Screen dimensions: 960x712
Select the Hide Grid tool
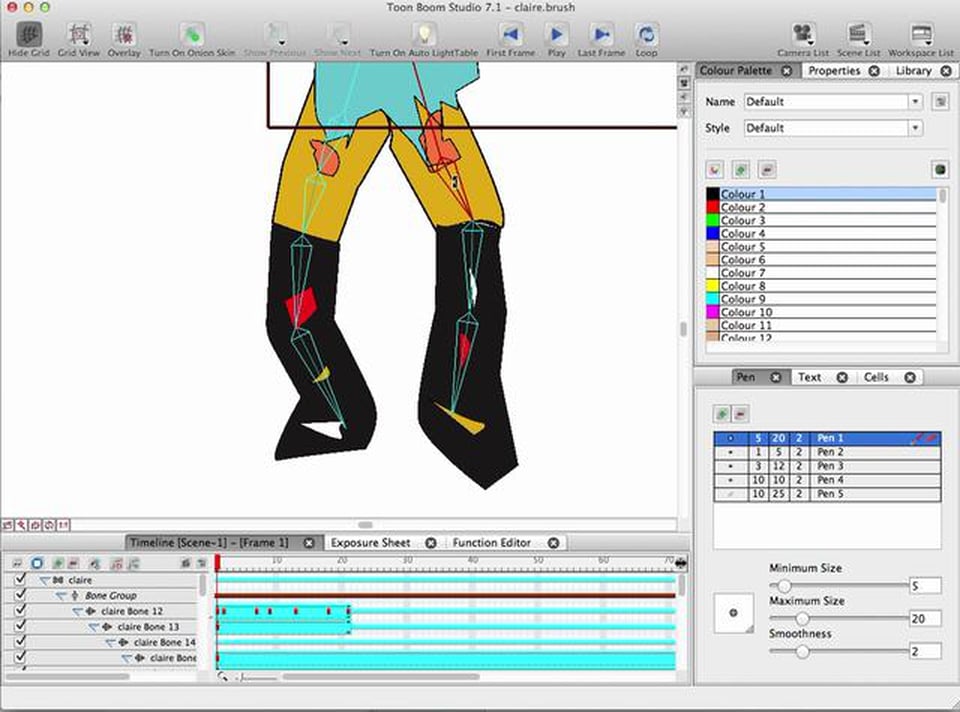31,35
